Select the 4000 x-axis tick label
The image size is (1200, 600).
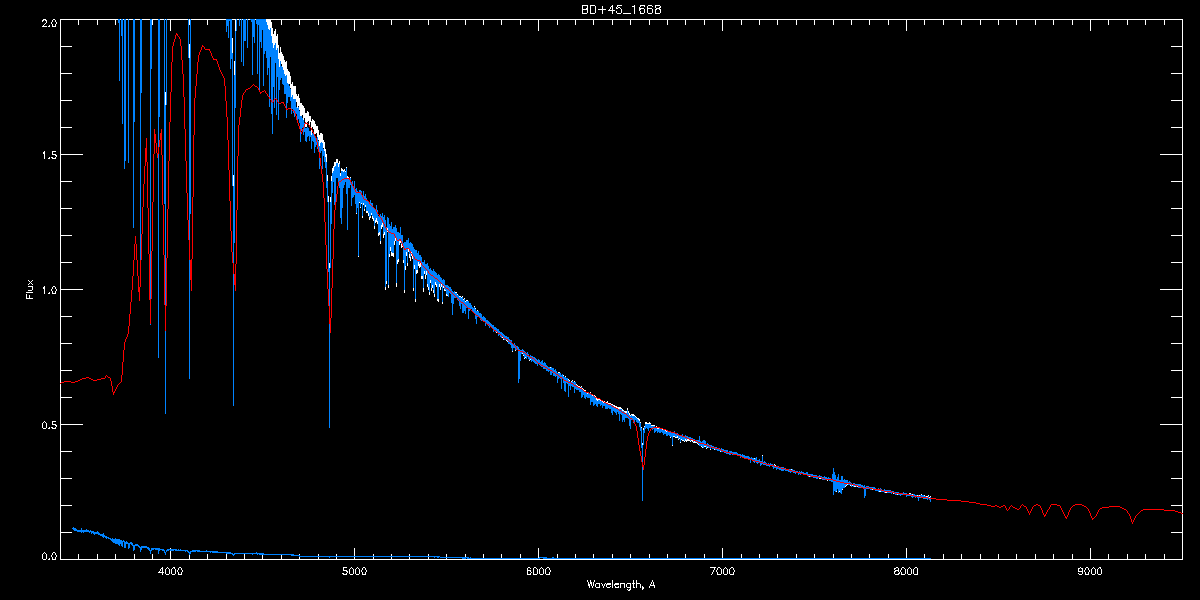171,572
